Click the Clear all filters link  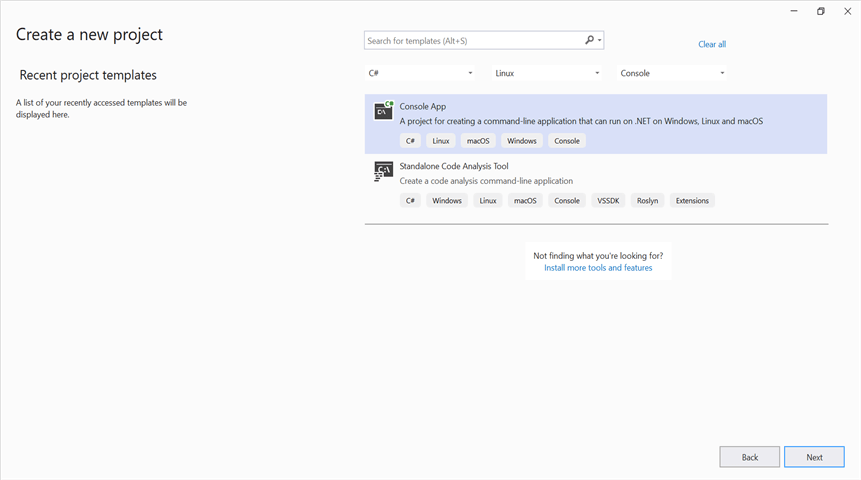(x=712, y=44)
